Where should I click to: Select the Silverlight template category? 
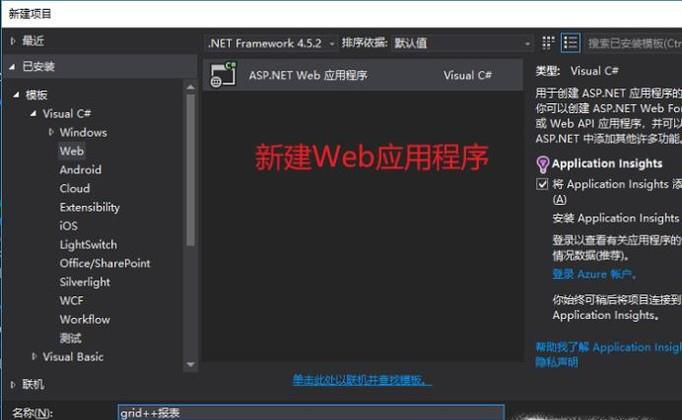[85, 282]
